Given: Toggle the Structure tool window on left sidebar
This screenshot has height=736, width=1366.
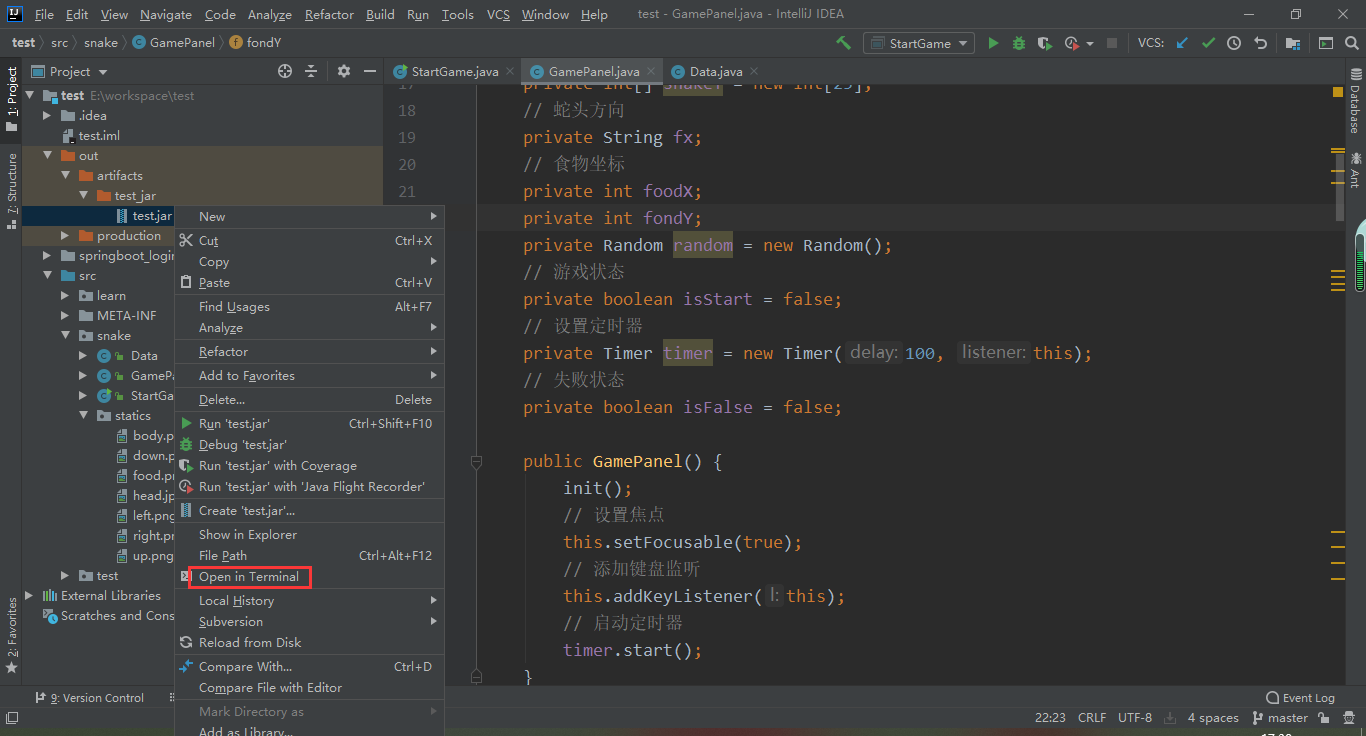Looking at the screenshot, I should pyautogui.click(x=12, y=190).
